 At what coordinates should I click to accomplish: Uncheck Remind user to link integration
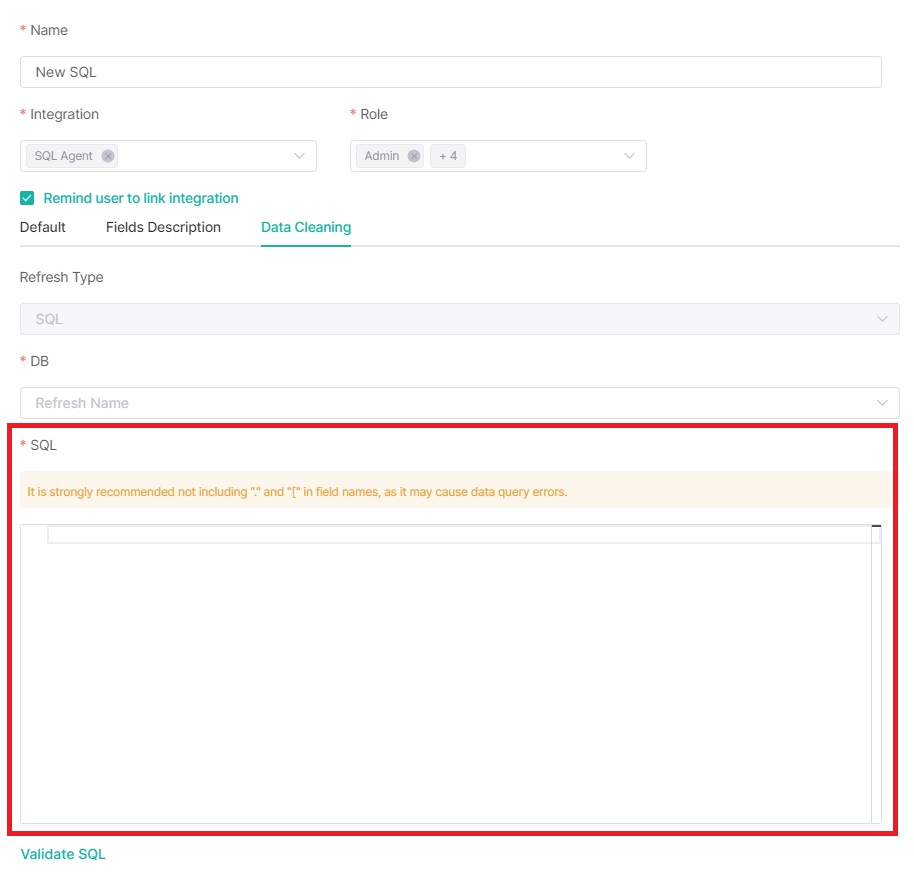27,197
